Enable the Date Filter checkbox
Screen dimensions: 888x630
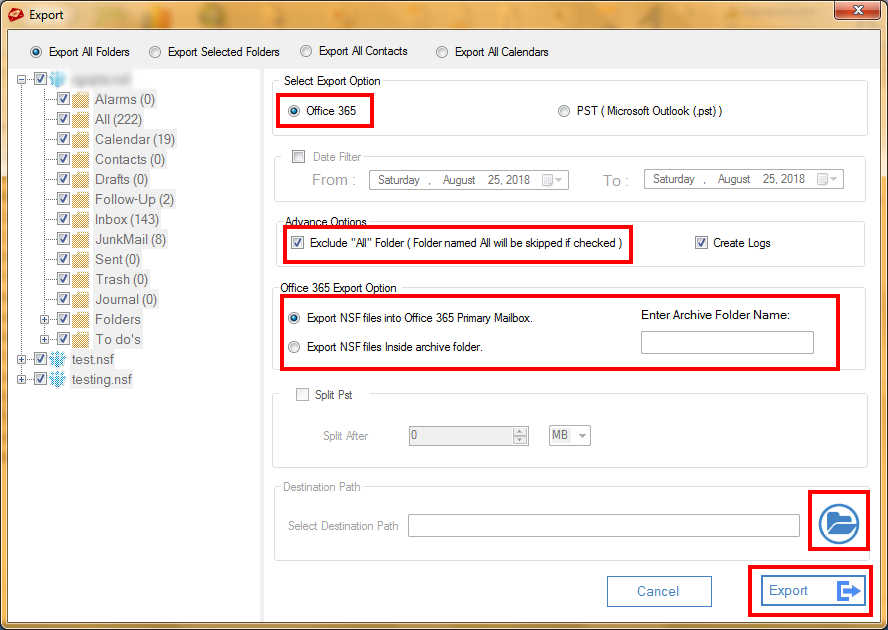tap(298, 156)
